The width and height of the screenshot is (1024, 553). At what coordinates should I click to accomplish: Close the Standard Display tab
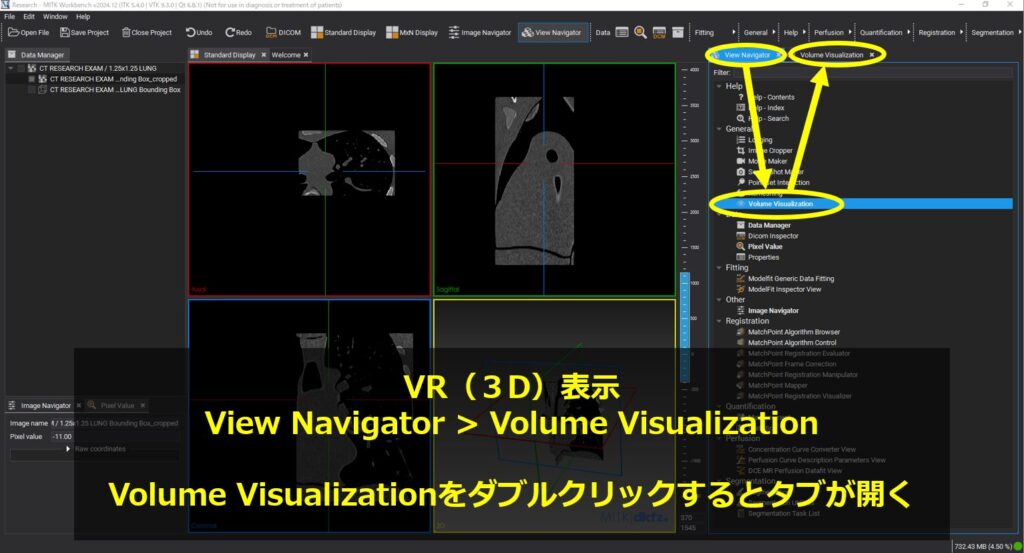click(x=264, y=55)
